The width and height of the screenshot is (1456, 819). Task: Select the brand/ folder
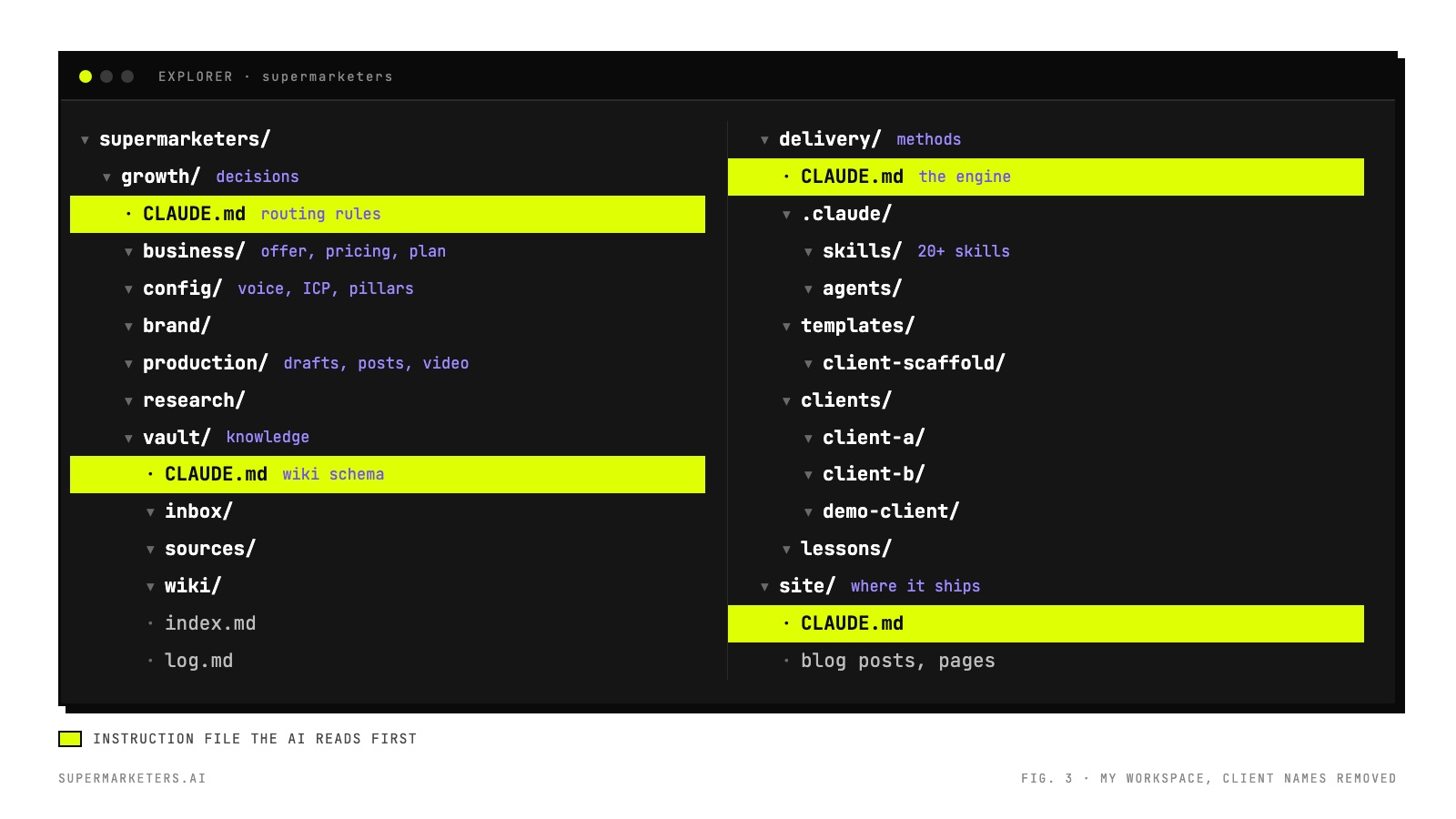177,326
